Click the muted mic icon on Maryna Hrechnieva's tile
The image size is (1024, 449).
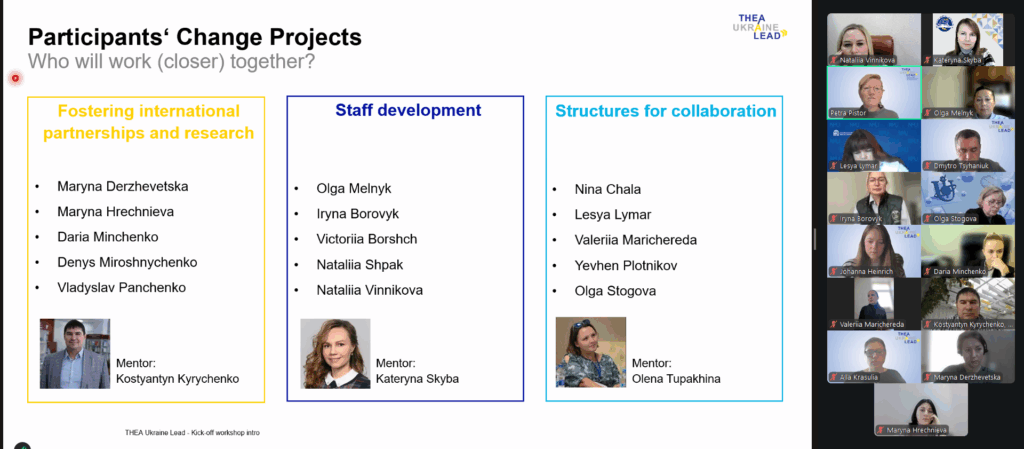click(880, 430)
